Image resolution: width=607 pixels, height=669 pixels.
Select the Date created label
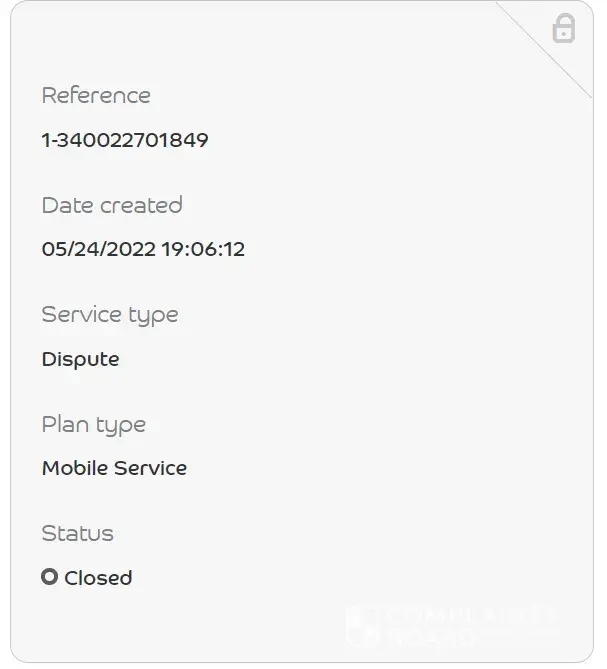point(112,206)
